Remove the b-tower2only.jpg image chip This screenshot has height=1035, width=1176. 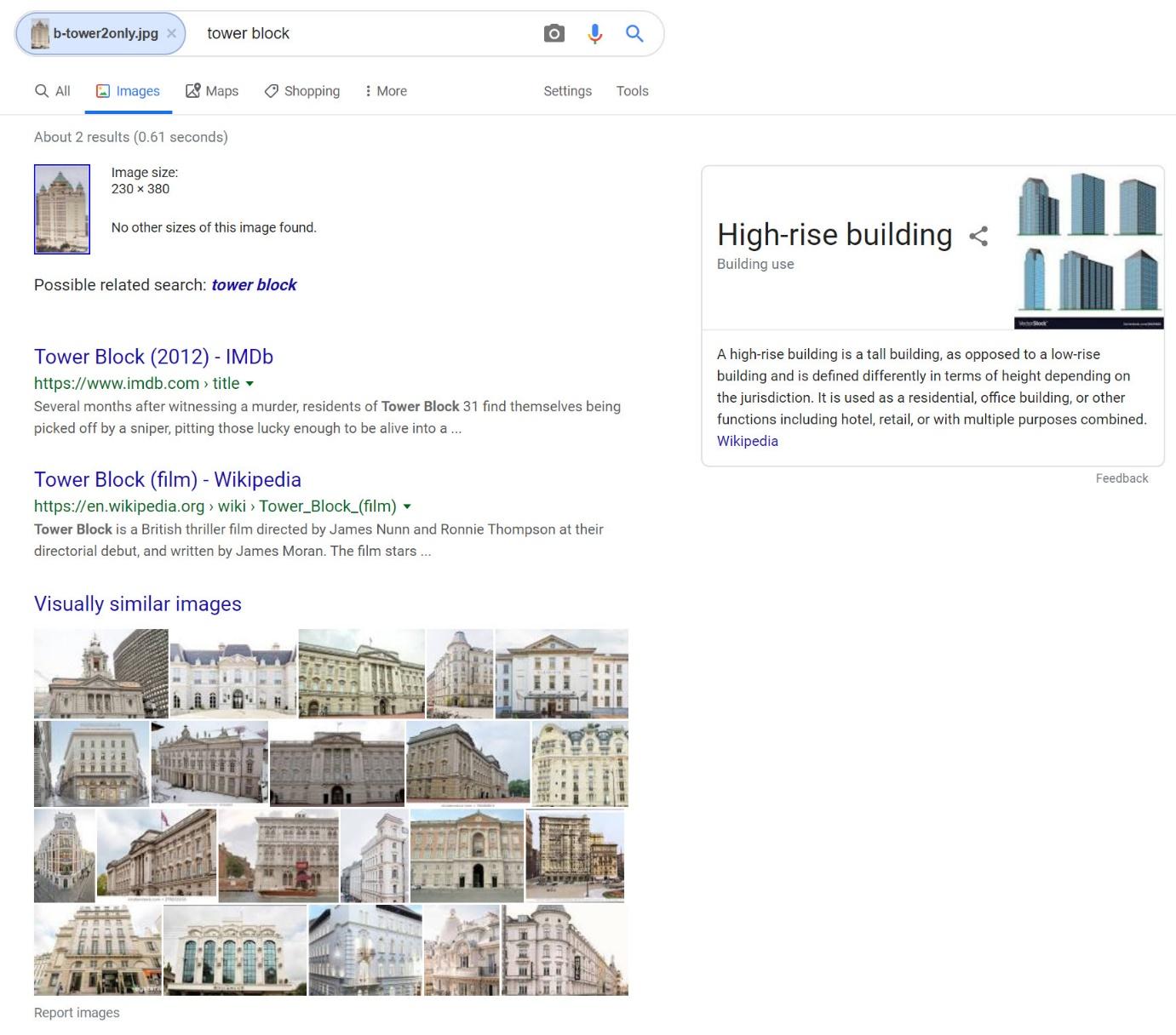(x=171, y=33)
